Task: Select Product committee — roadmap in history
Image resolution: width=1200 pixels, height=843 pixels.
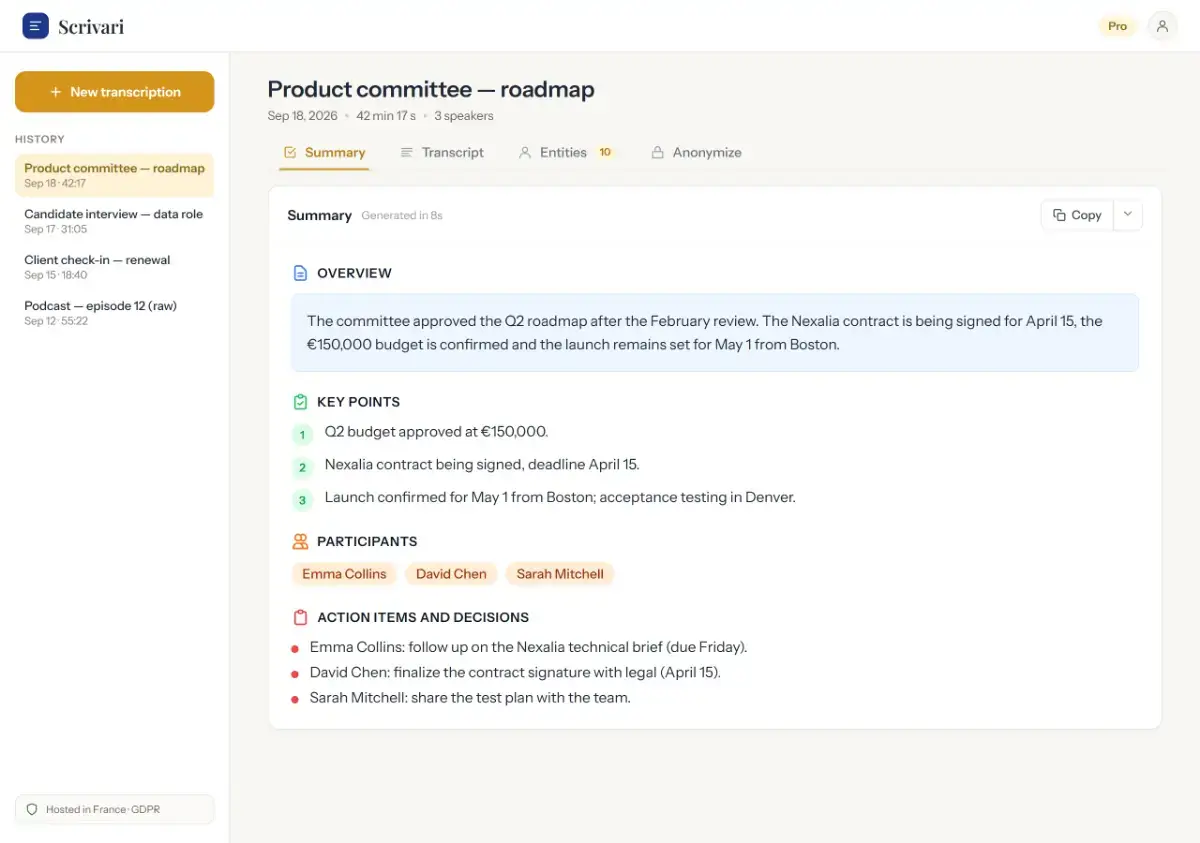Action: (x=115, y=175)
